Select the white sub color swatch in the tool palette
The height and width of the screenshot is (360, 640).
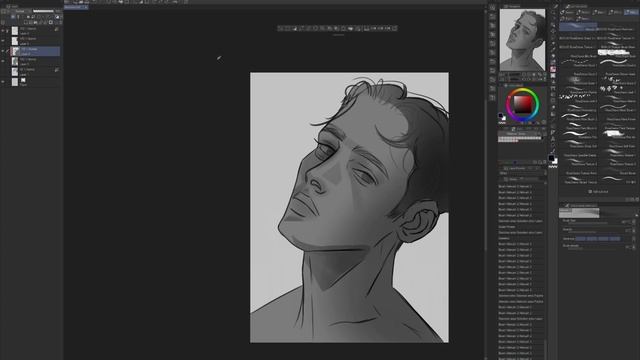pyautogui.click(x=555, y=162)
